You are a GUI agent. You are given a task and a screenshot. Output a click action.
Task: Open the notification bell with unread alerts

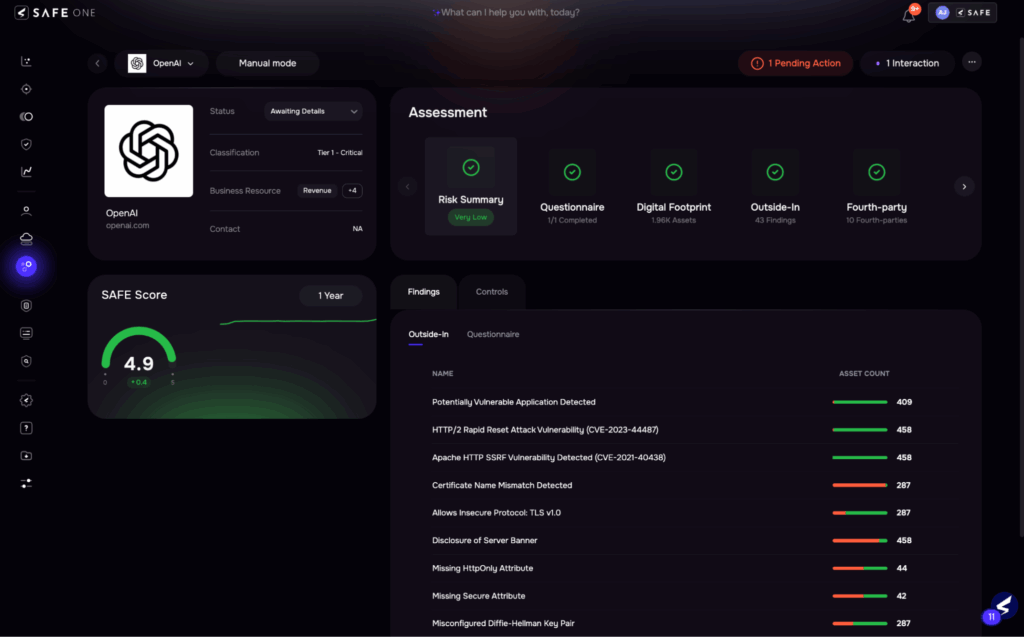tap(908, 13)
